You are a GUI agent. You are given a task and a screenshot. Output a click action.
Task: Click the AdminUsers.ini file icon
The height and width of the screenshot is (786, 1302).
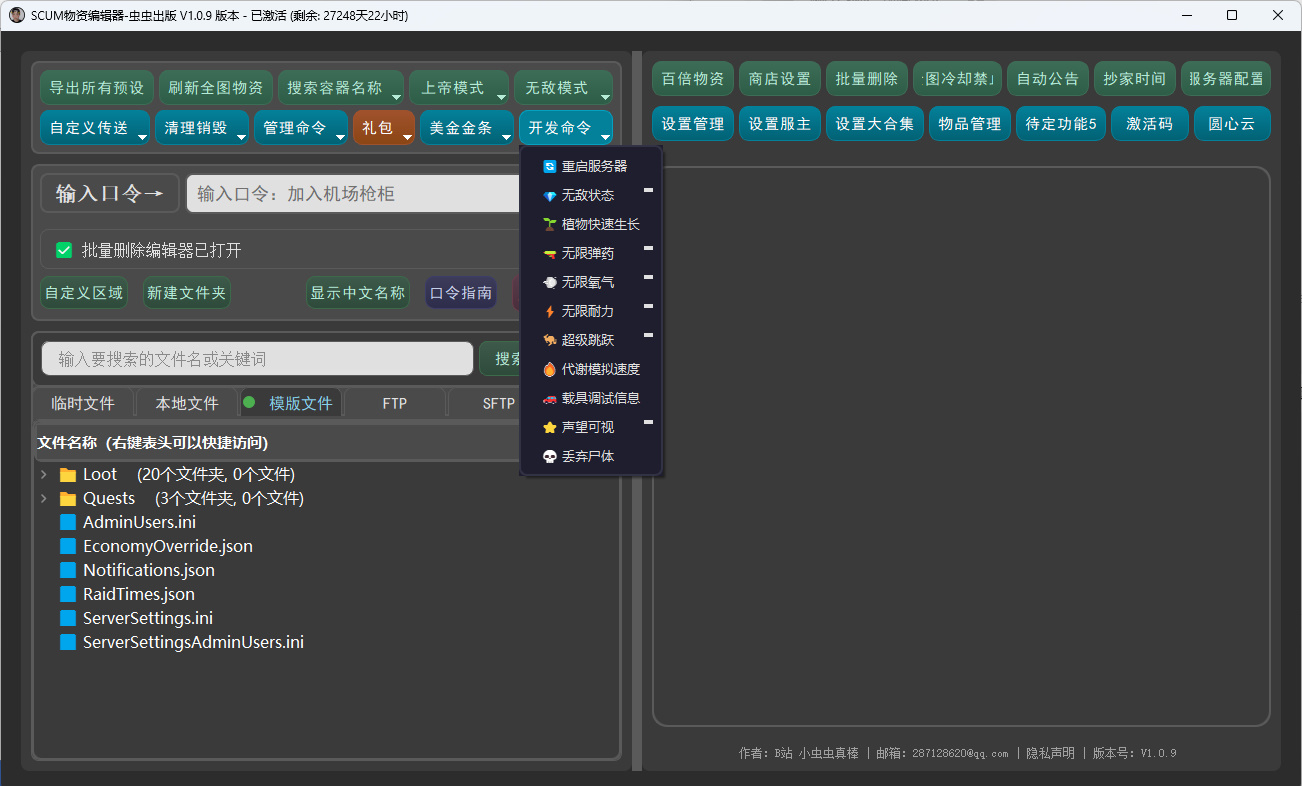click(68, 522)
